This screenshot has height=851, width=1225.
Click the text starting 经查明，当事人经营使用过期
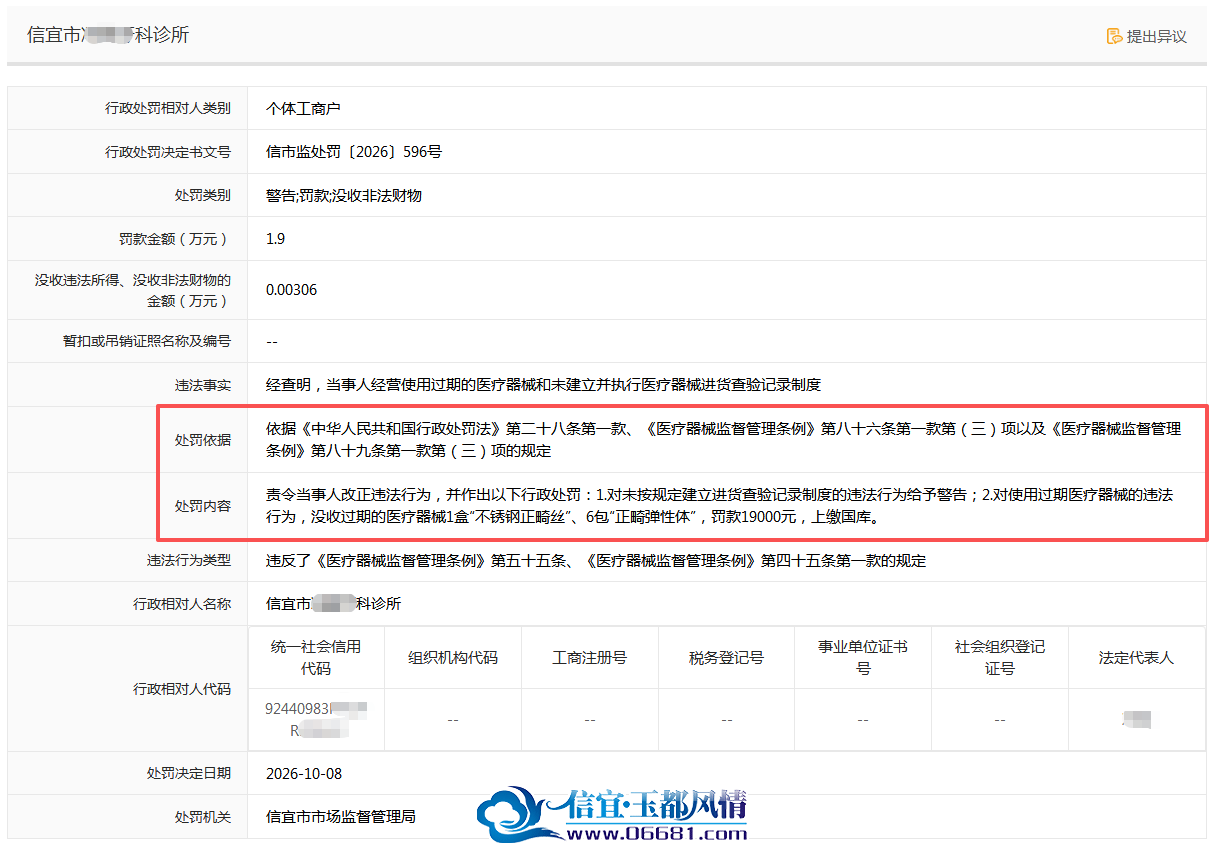point(543,385)
